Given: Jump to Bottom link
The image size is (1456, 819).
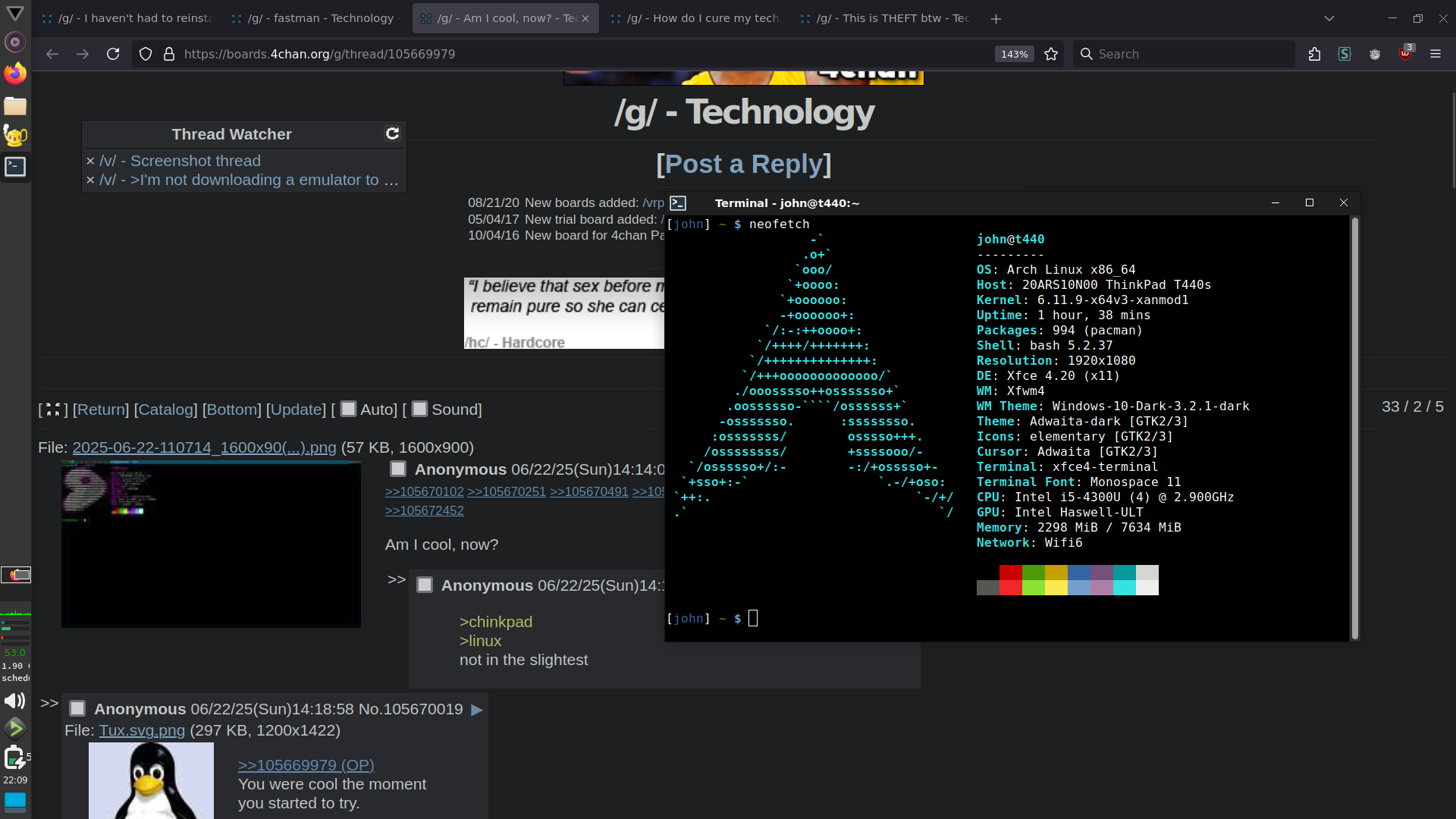Looking at the screenshot, I should click(232, 409).
